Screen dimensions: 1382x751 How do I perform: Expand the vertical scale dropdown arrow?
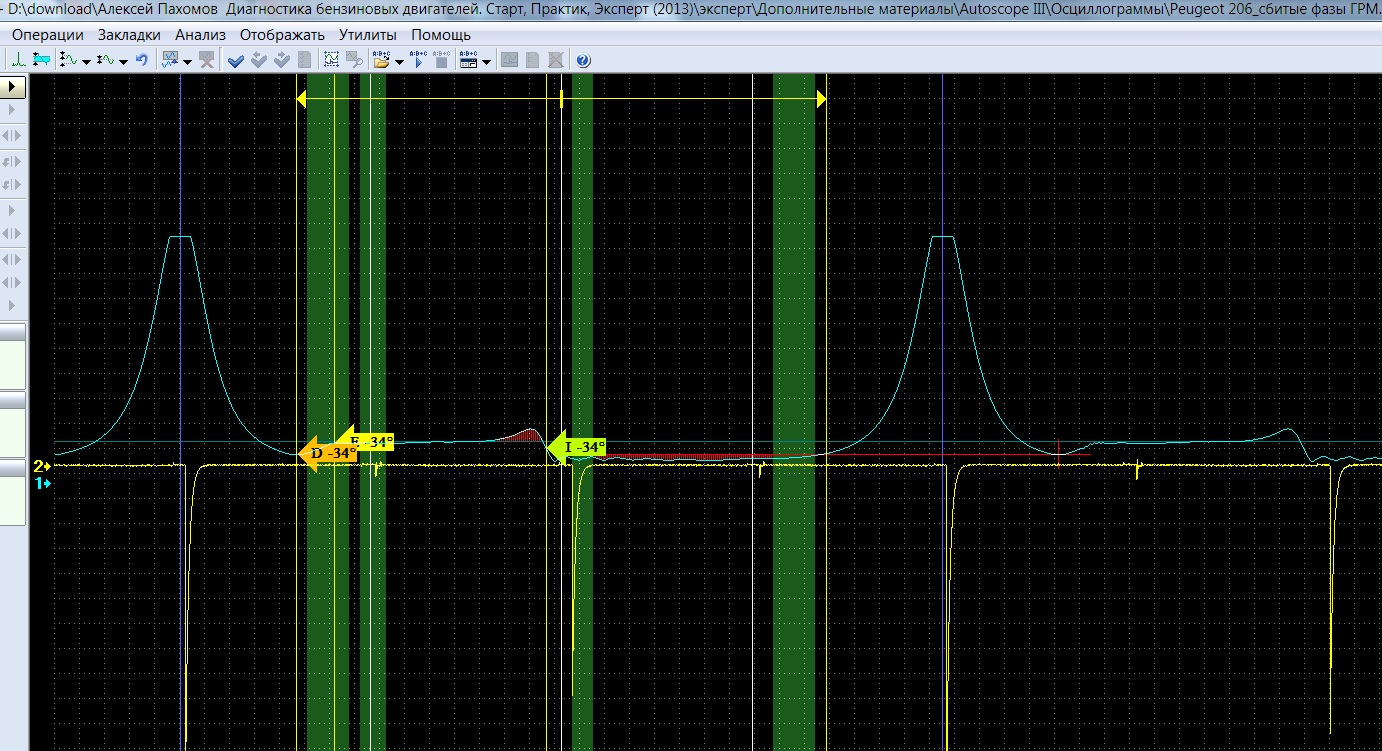tap(86, 62)
